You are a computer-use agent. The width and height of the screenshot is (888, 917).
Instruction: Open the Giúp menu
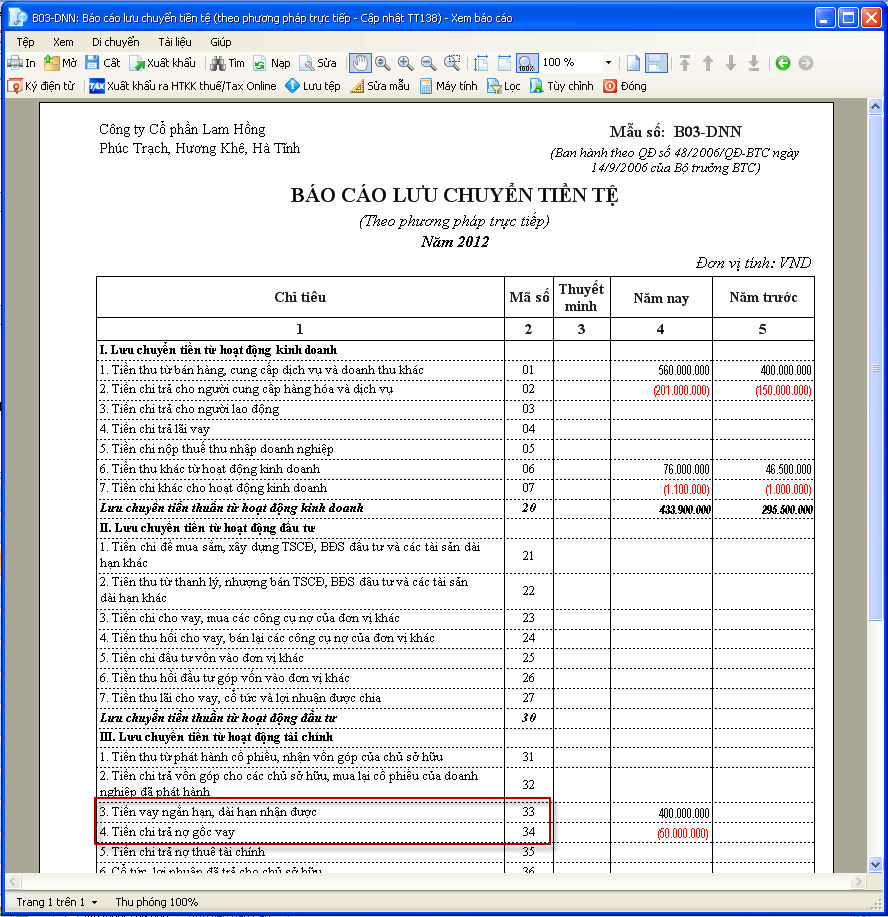221,42
